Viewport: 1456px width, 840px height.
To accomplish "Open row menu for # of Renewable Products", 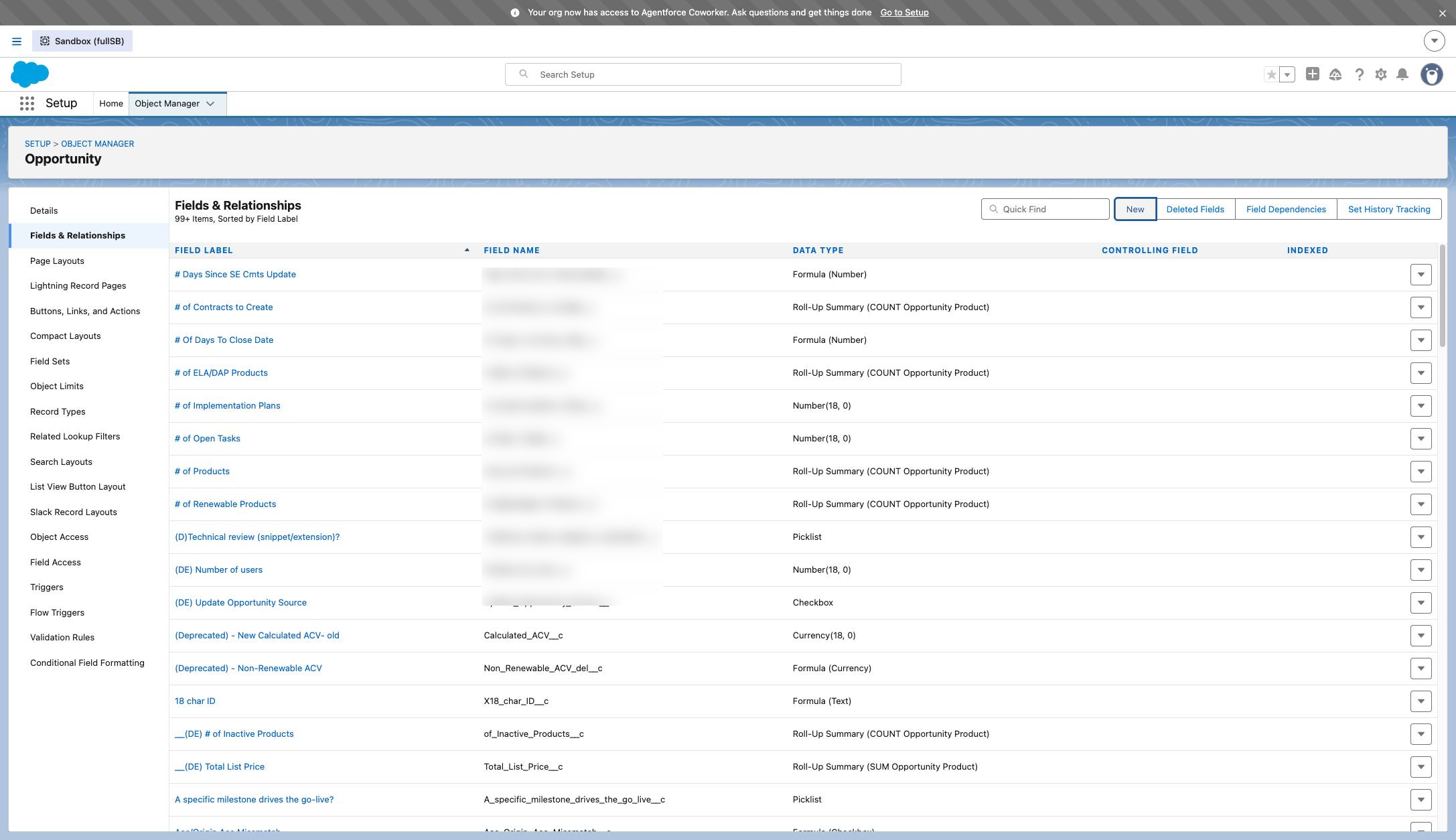I will click(x=1421, y=504).
